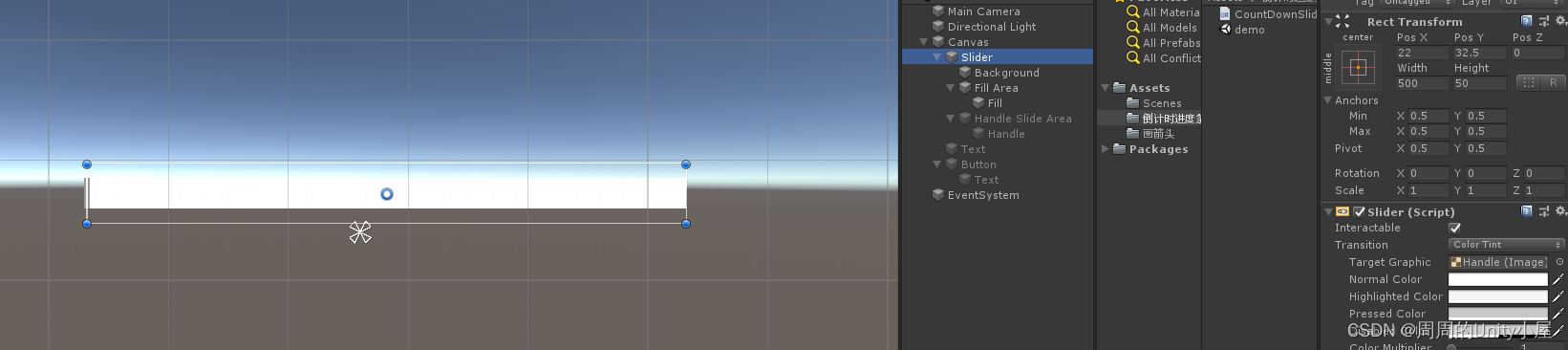Select the All Prefabs search filter
This screenshot has height=350, width=1568.
1163,43
